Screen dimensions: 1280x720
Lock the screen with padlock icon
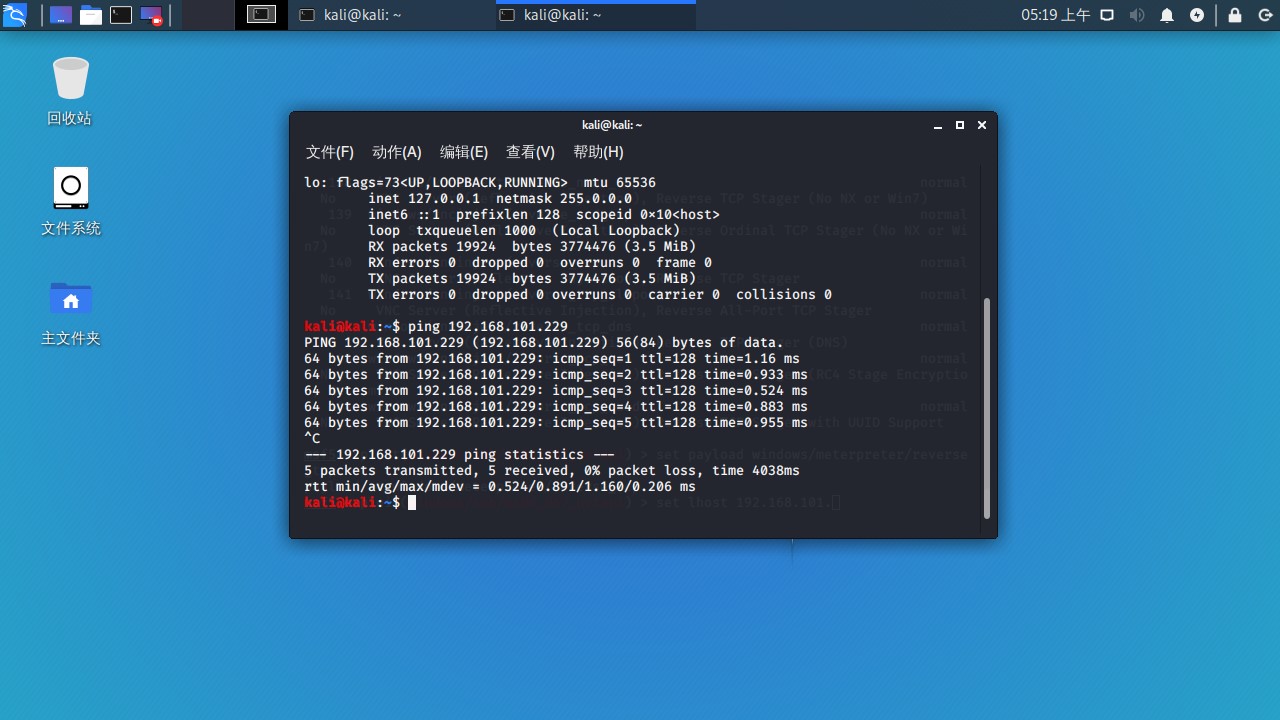[x=1235, y=15]
